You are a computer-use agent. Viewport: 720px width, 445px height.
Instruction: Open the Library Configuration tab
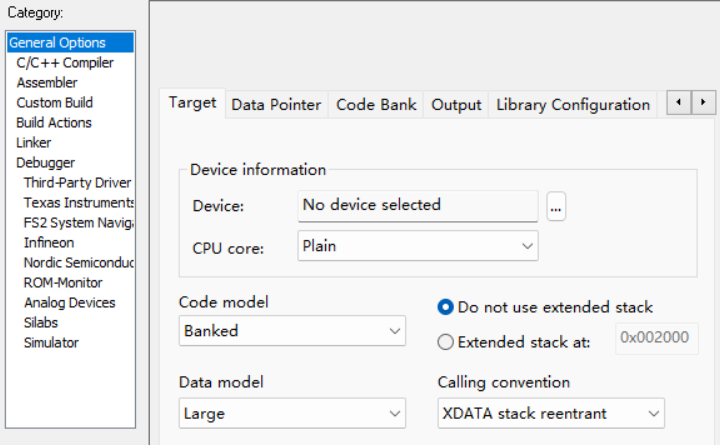[572, 105]
